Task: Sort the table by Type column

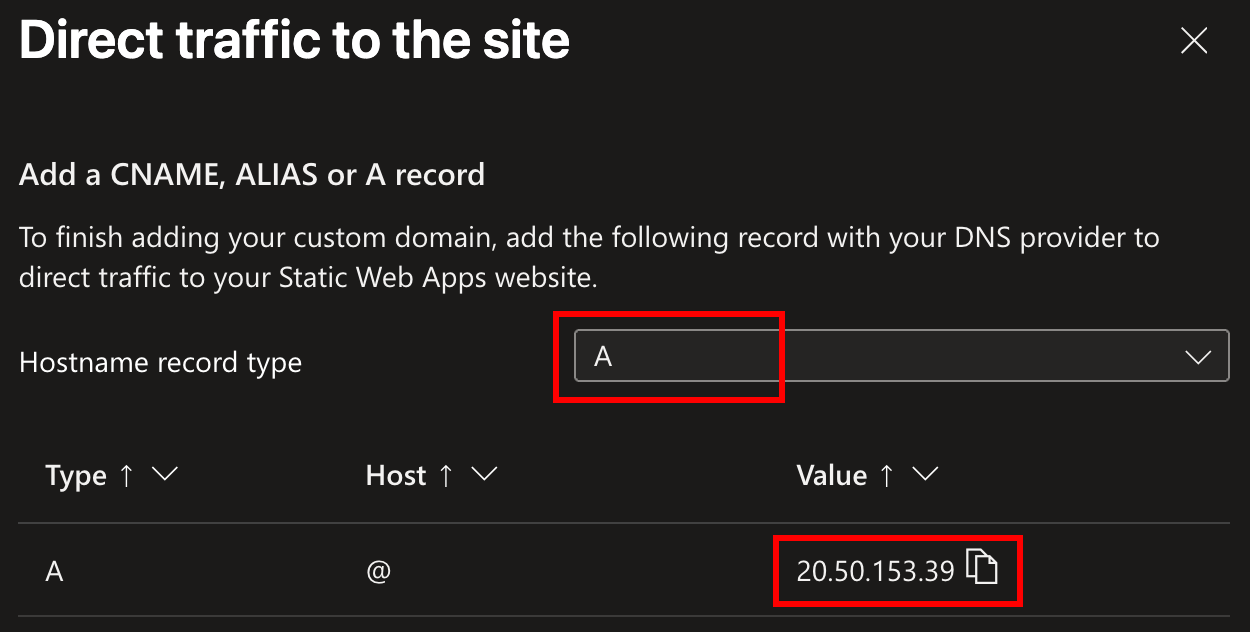Action: [x=76, y=475]
